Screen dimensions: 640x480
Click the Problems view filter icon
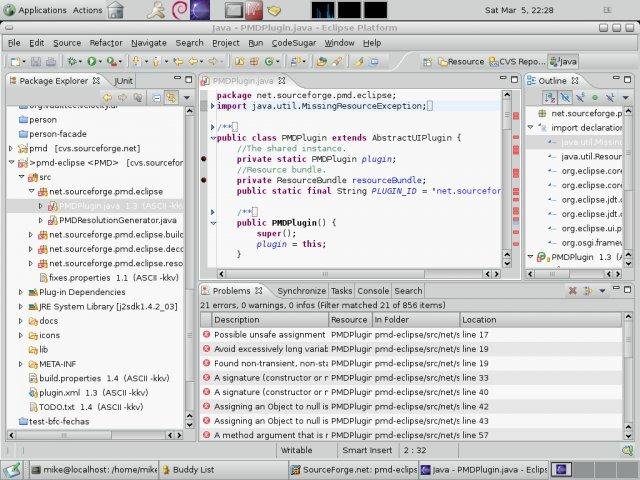pos(588,291)
